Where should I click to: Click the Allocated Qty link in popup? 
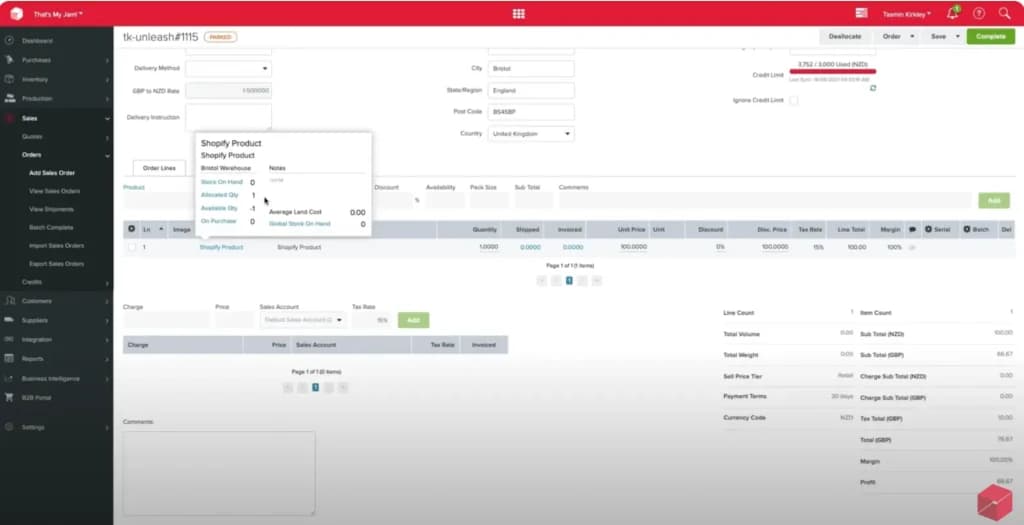pyautogui.click(x=220, y=195)
